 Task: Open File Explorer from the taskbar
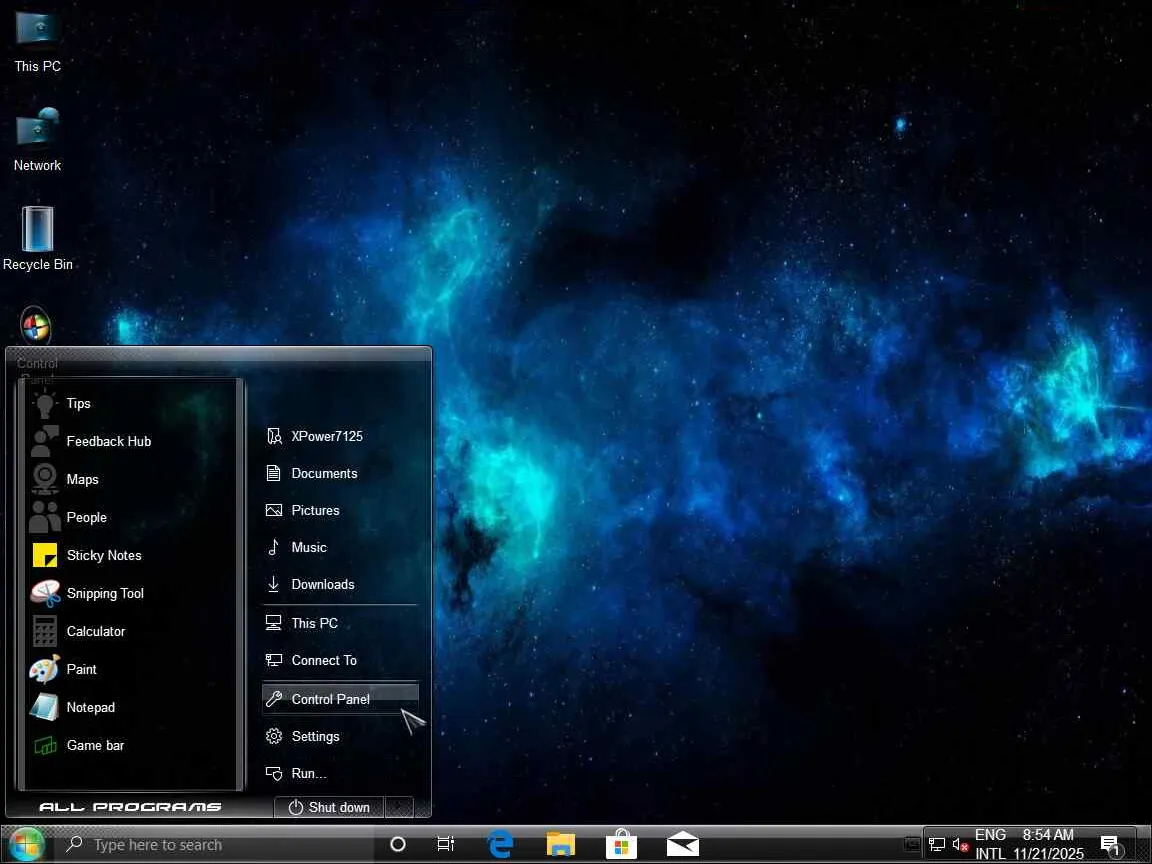click(561, 844)
